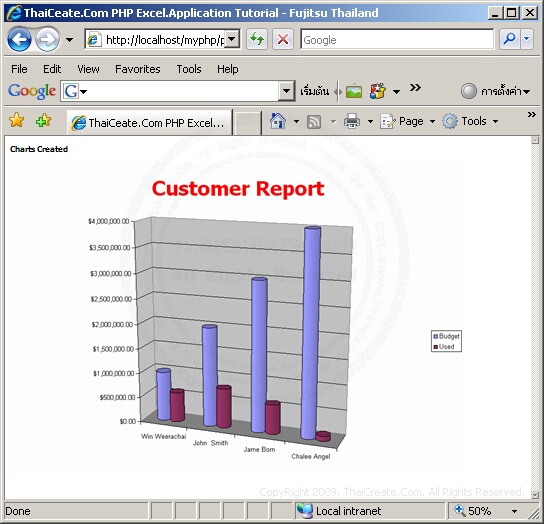The width and height of the screenshot is (544, 524).
Task: Click the Google toolbar logo
Action: point(32,92)
